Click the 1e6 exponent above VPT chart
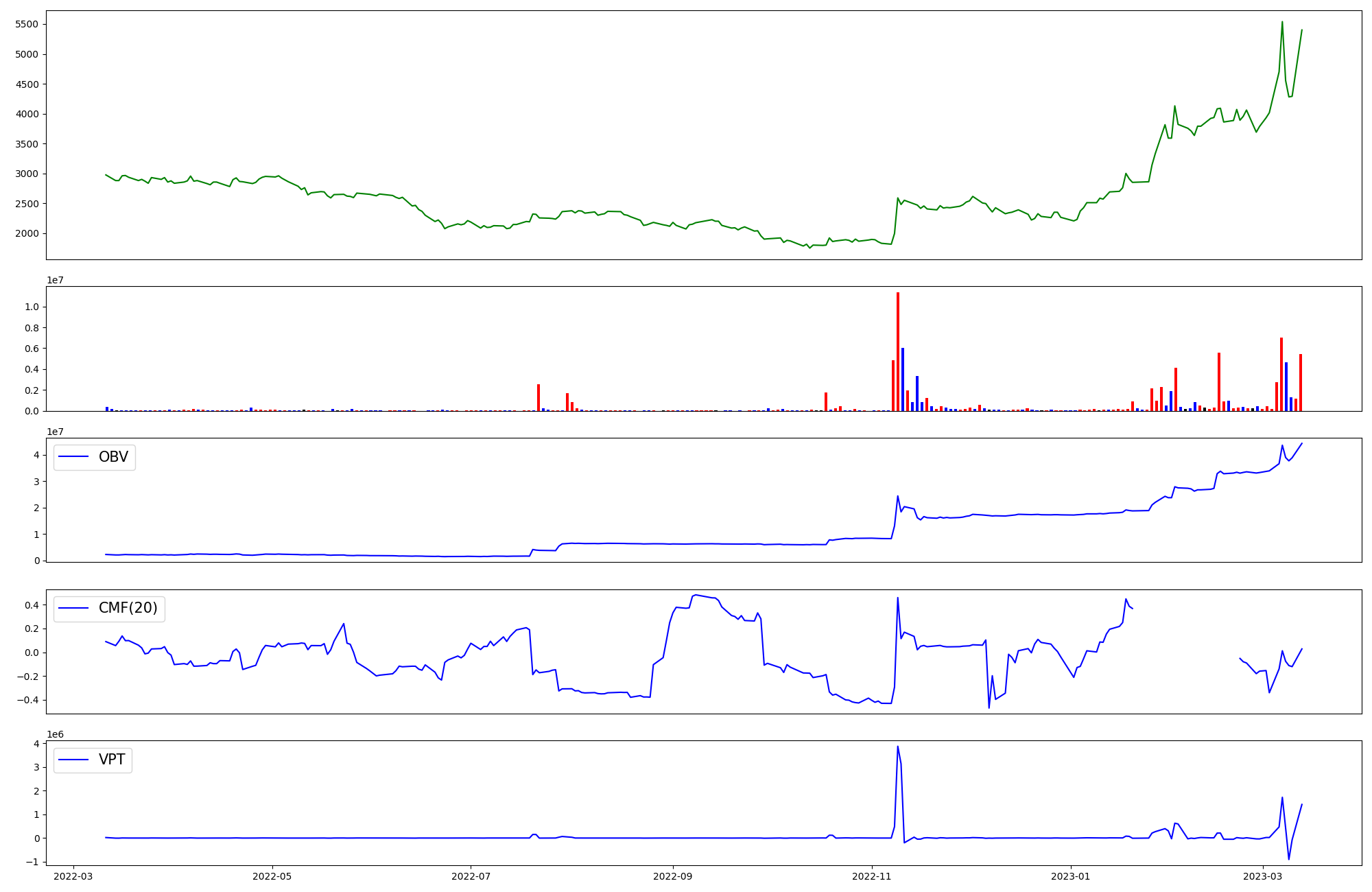The width and height of the screenshot is (1372, 892). 55,734
